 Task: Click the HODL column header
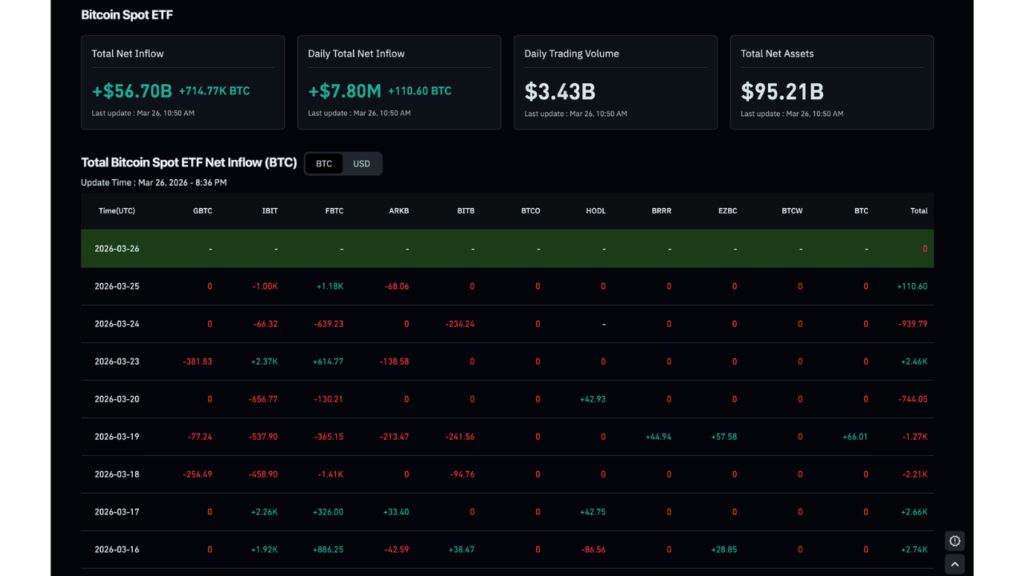pyautogui.click(x=596, y=211)
